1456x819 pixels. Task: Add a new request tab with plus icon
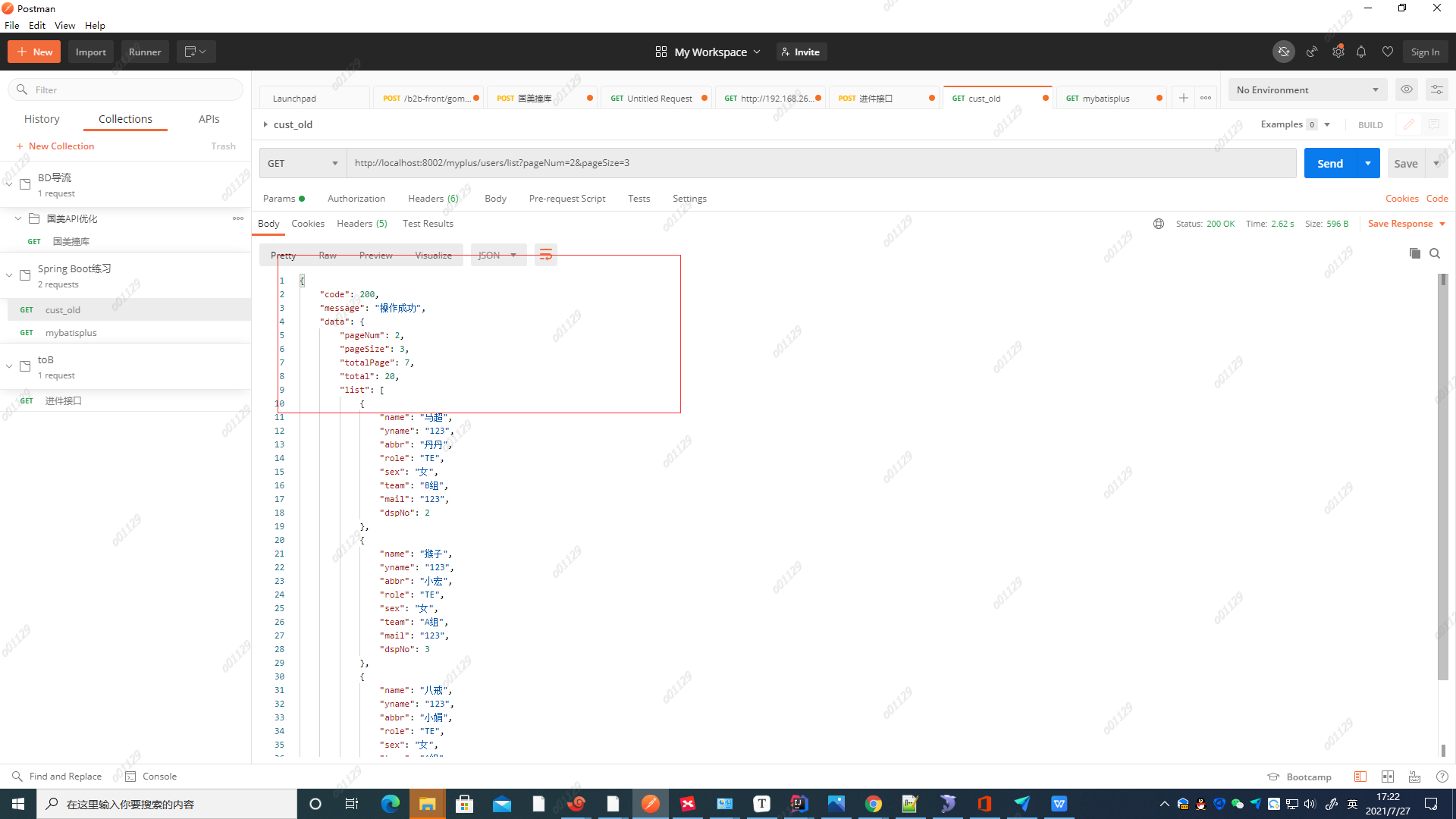click(x=1183, y=98)
